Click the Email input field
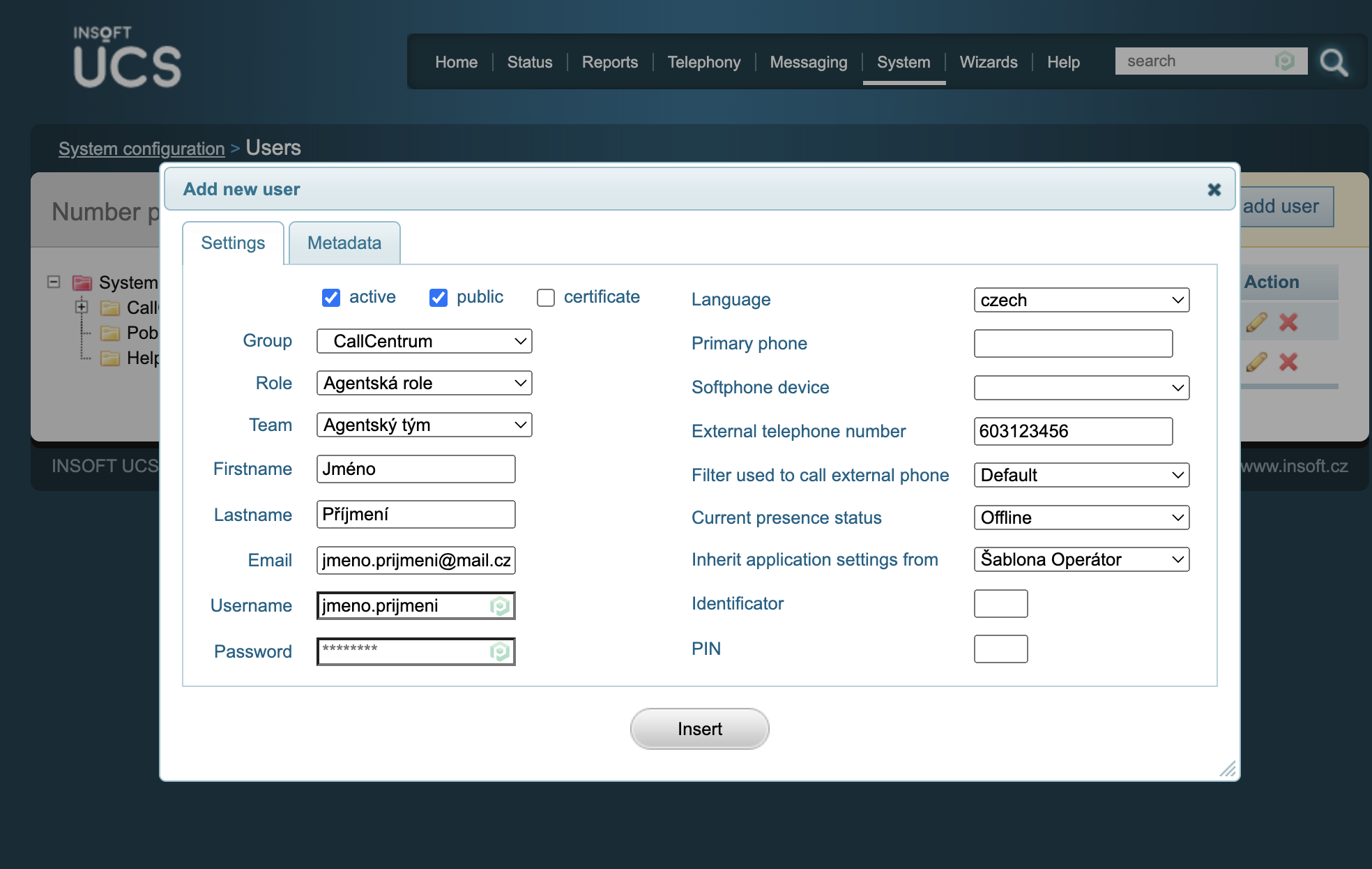Viewport: 1372px width, 869px height. click(x=416, y=560)
